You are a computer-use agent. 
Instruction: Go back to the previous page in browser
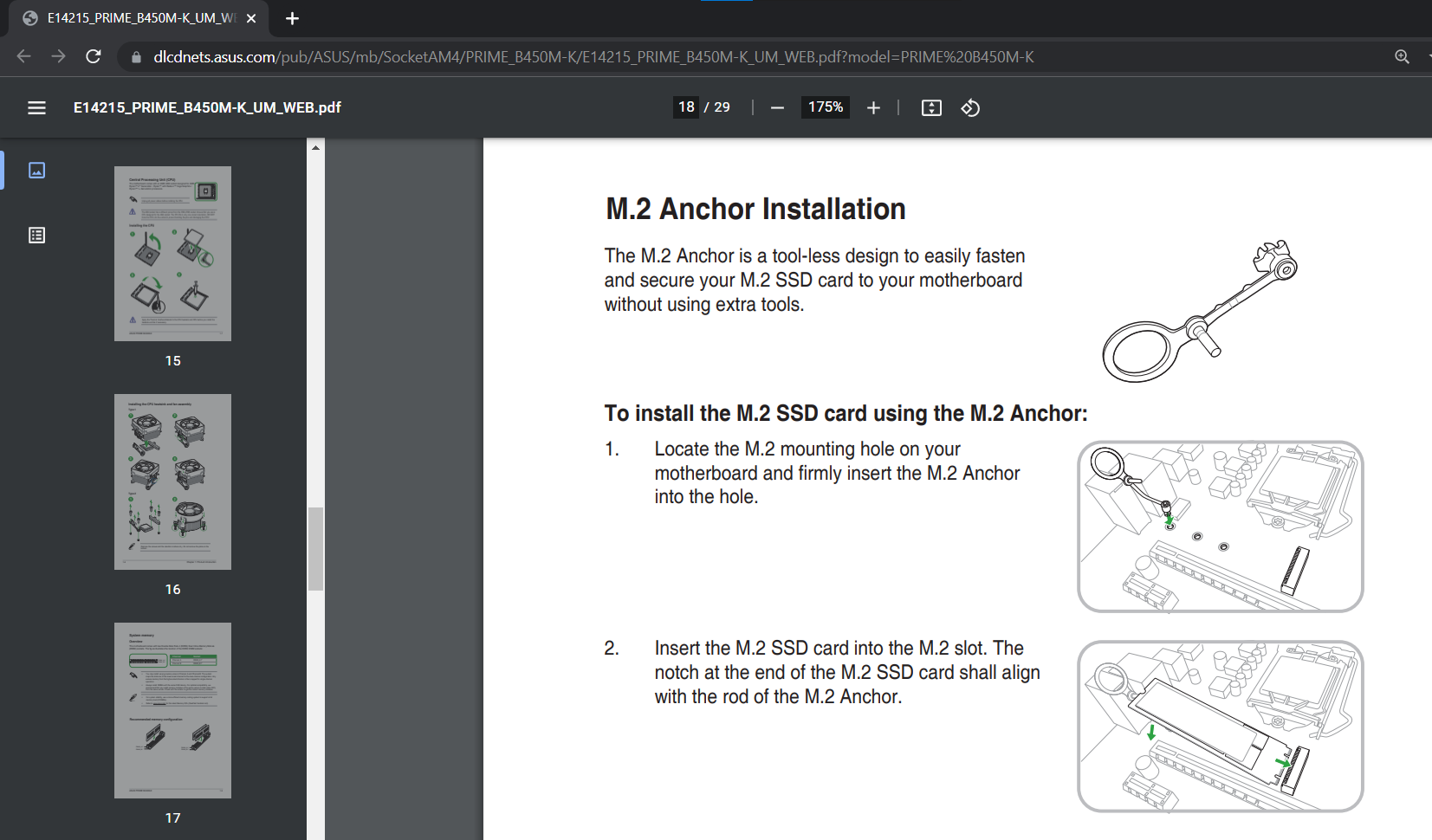(23, 56)
